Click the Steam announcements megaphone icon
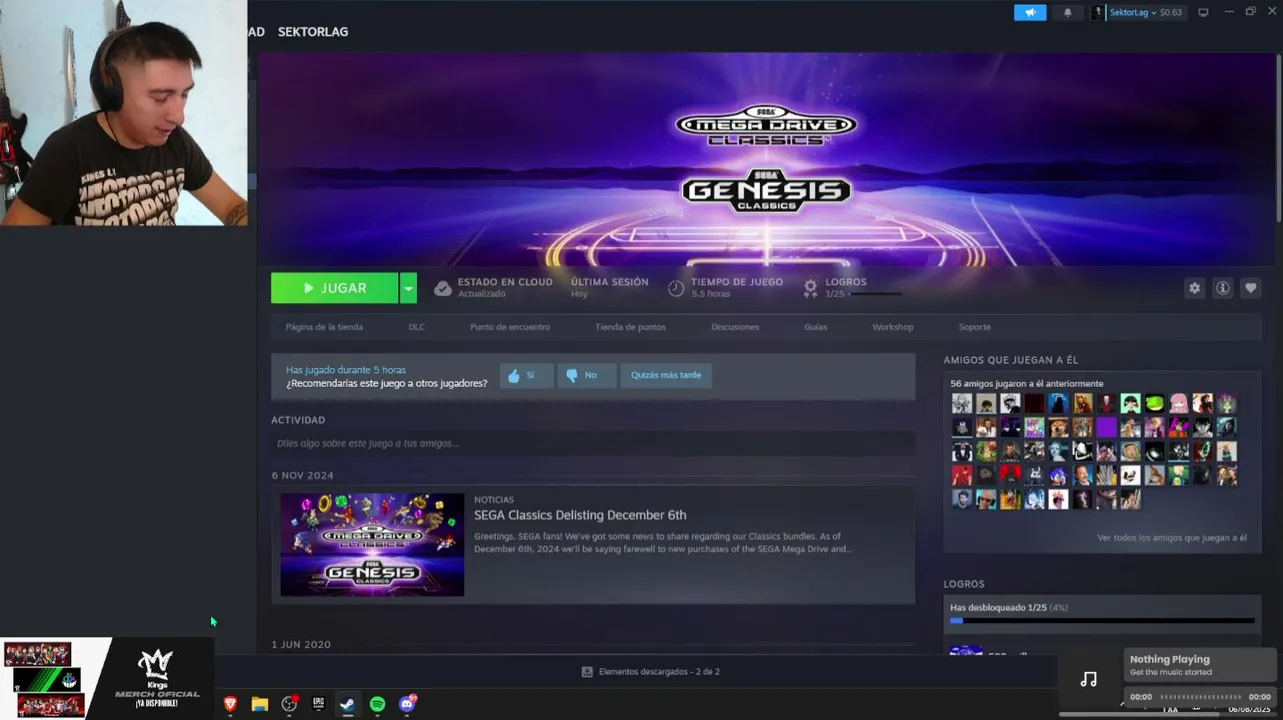The image size is (1283, 720). click(1030, 12)
